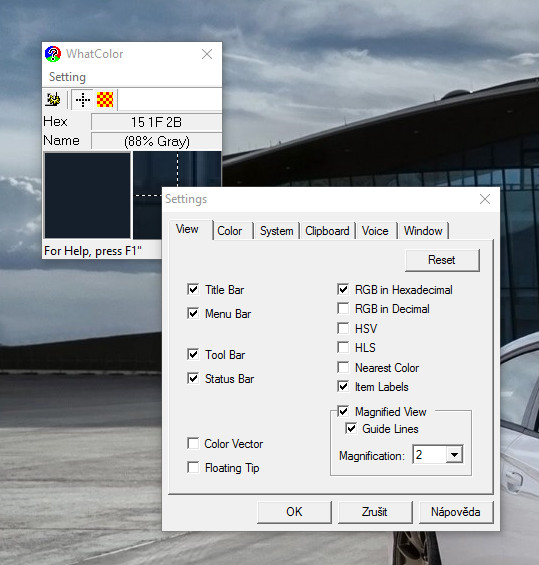Toggle the Tool Bar checkbox
This screenshot has height=565, width=539.
click(x=193, y=354)
